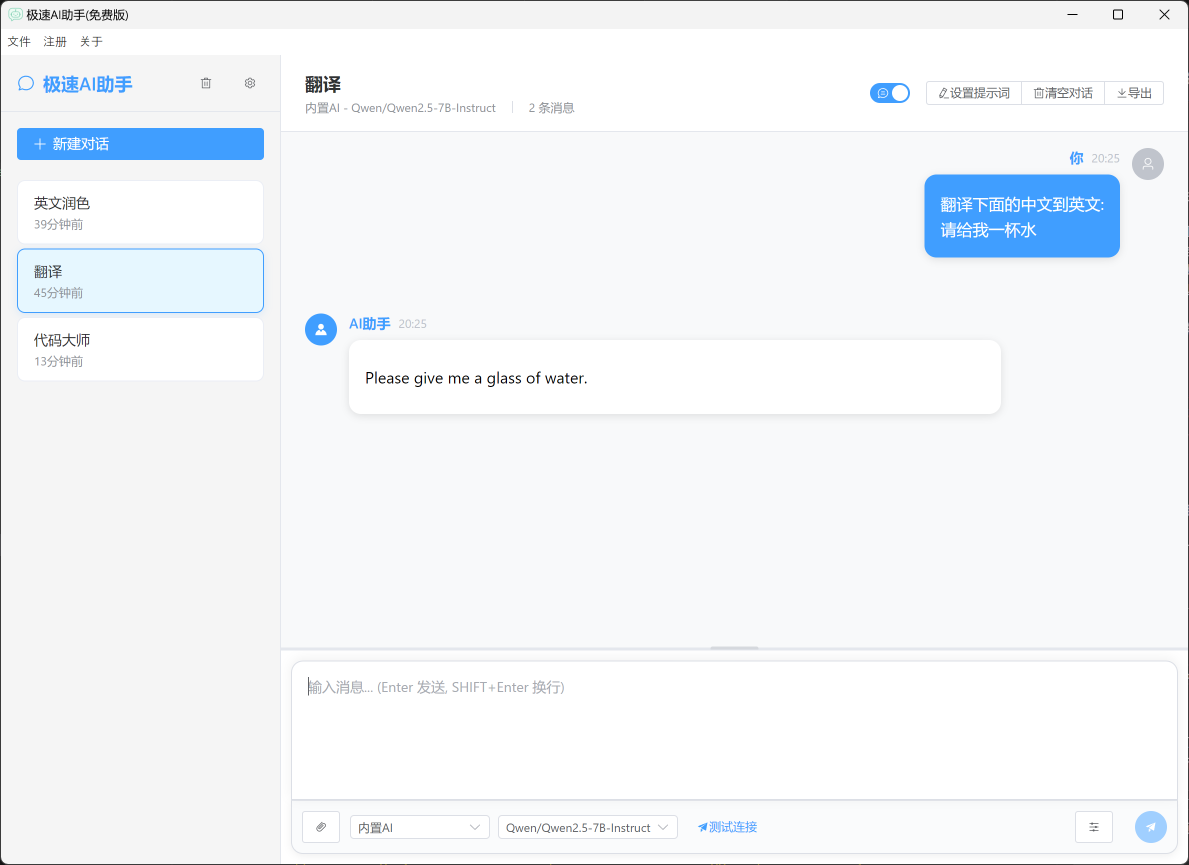Click the 新建对话 button
Screen dimensions: 1189x865
pyautogui.click(x=140, y=144)
